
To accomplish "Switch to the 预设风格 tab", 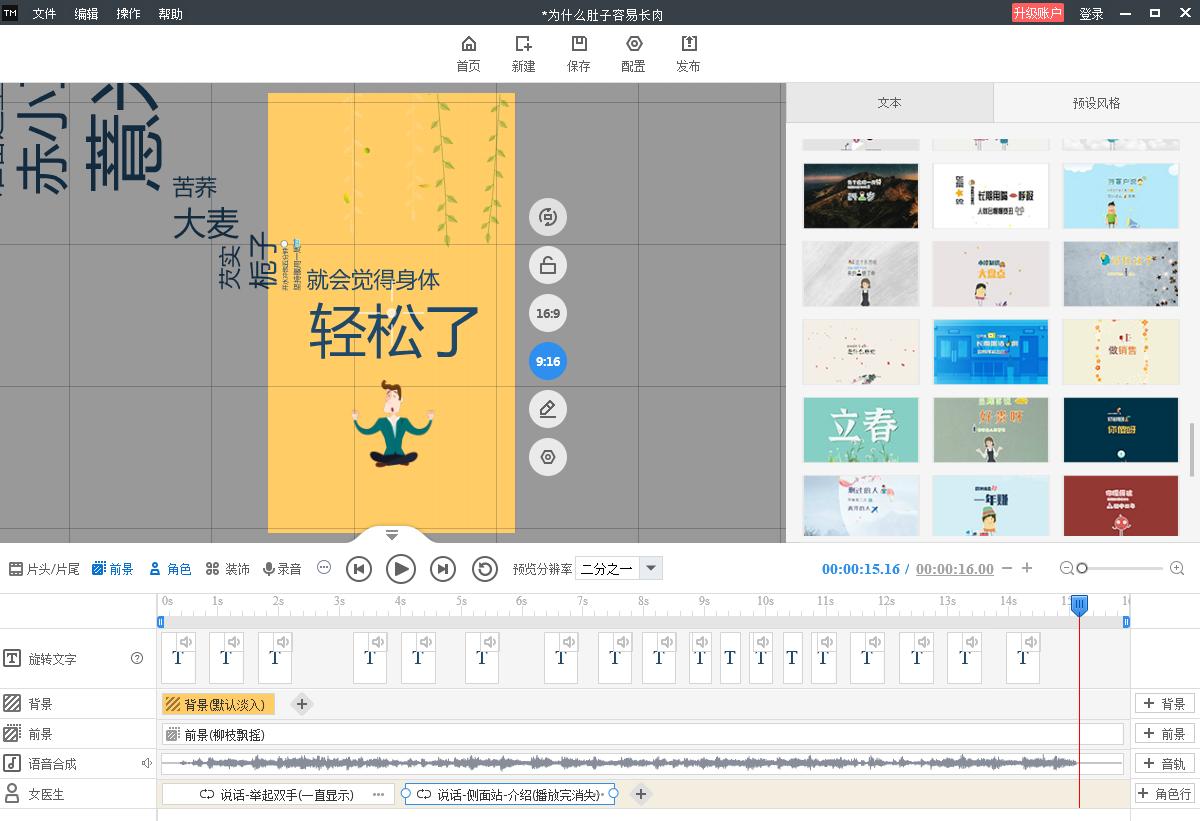I will pos(1095,102).
